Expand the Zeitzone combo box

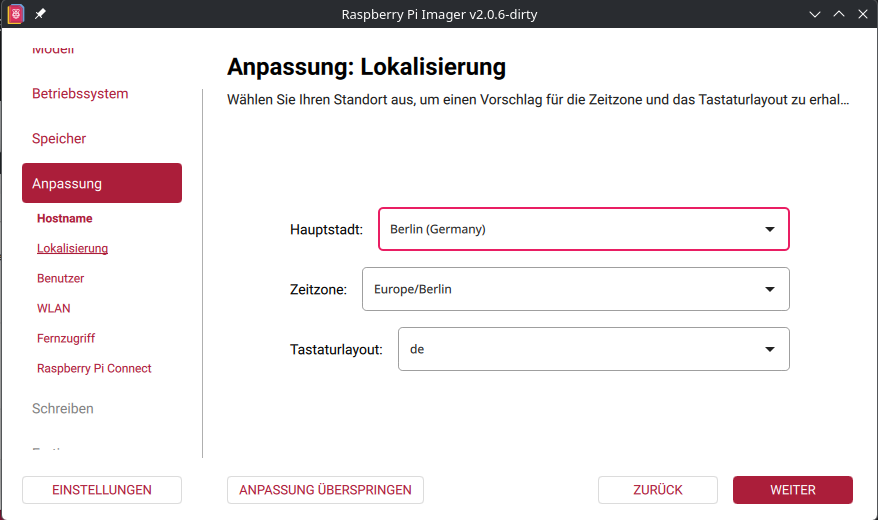(x=575, y=289)
